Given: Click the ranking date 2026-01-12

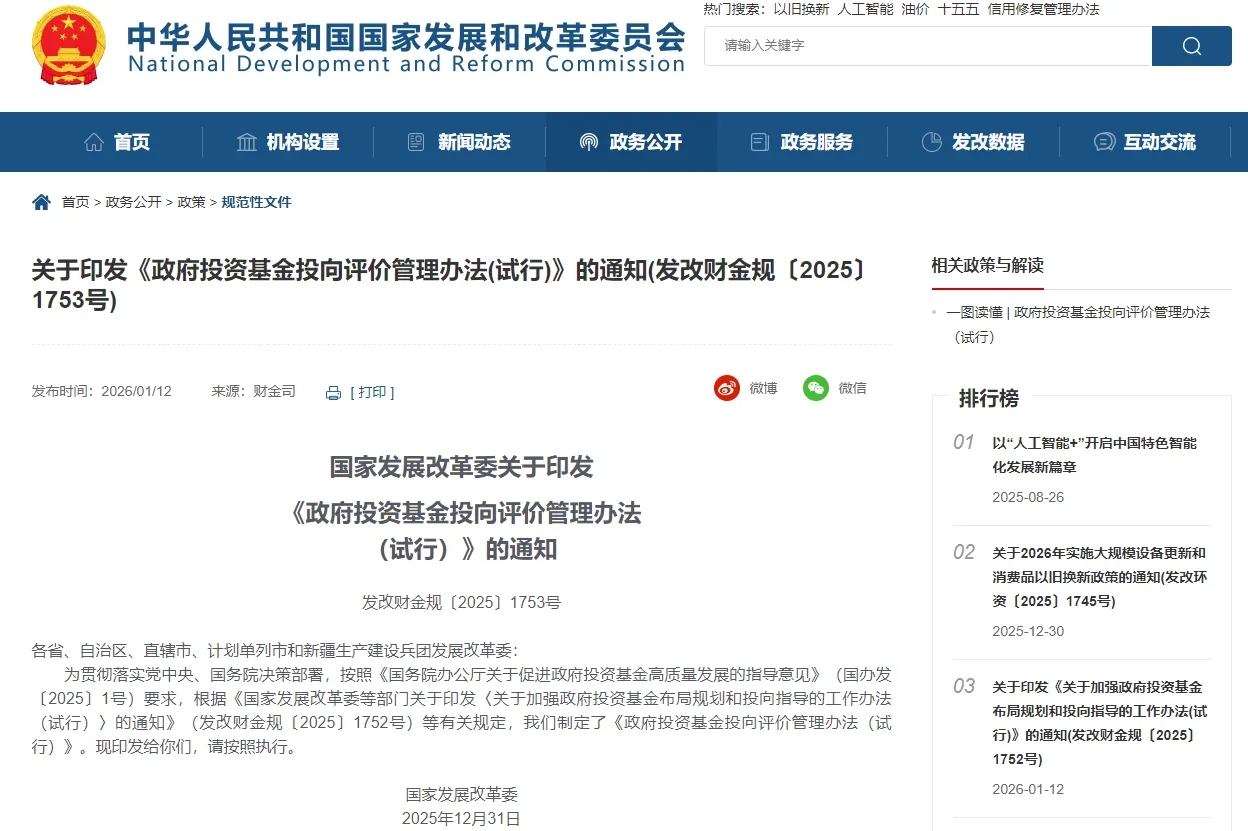Looking at the screenshot, I should pos(1028,789).
